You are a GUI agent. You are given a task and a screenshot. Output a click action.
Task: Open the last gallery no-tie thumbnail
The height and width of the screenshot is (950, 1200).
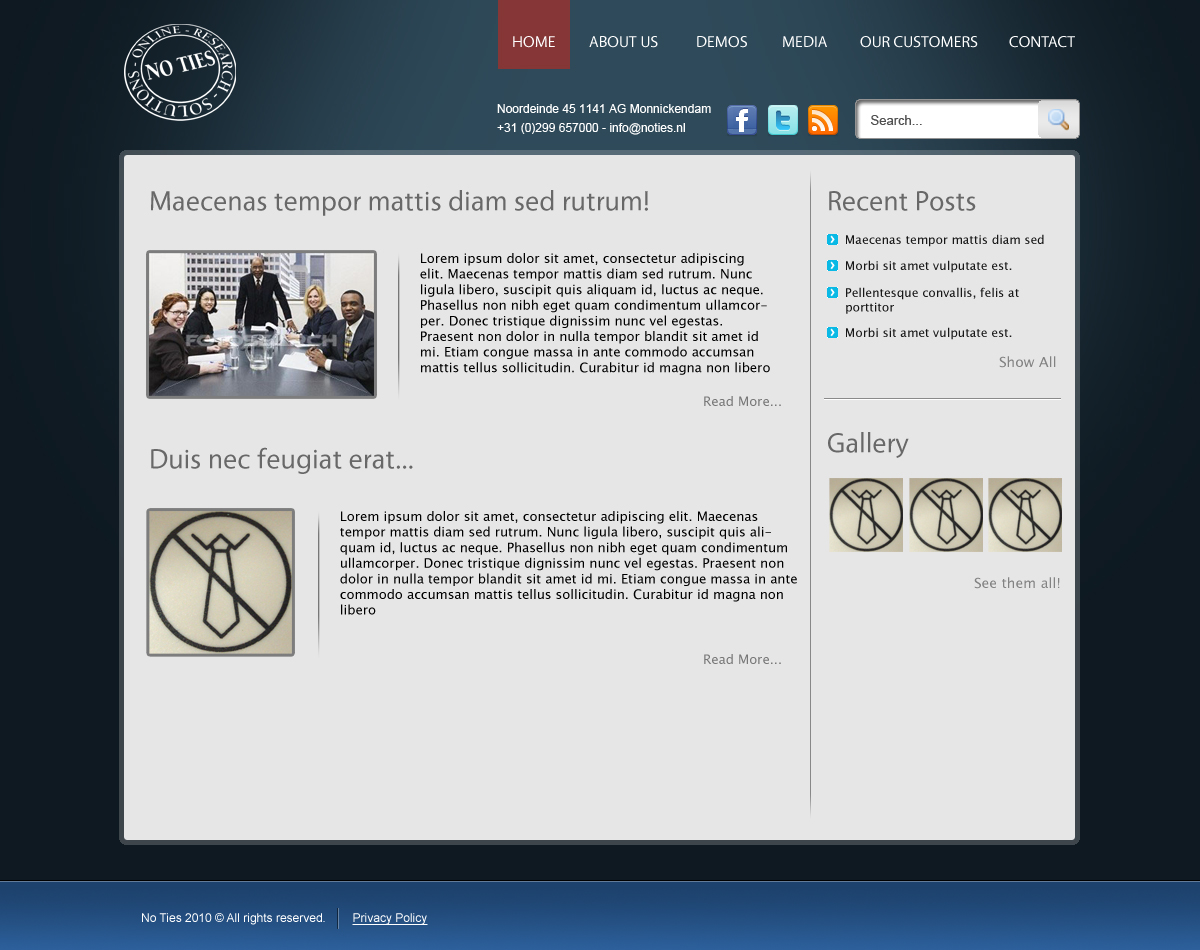(x=1025, y=515)
